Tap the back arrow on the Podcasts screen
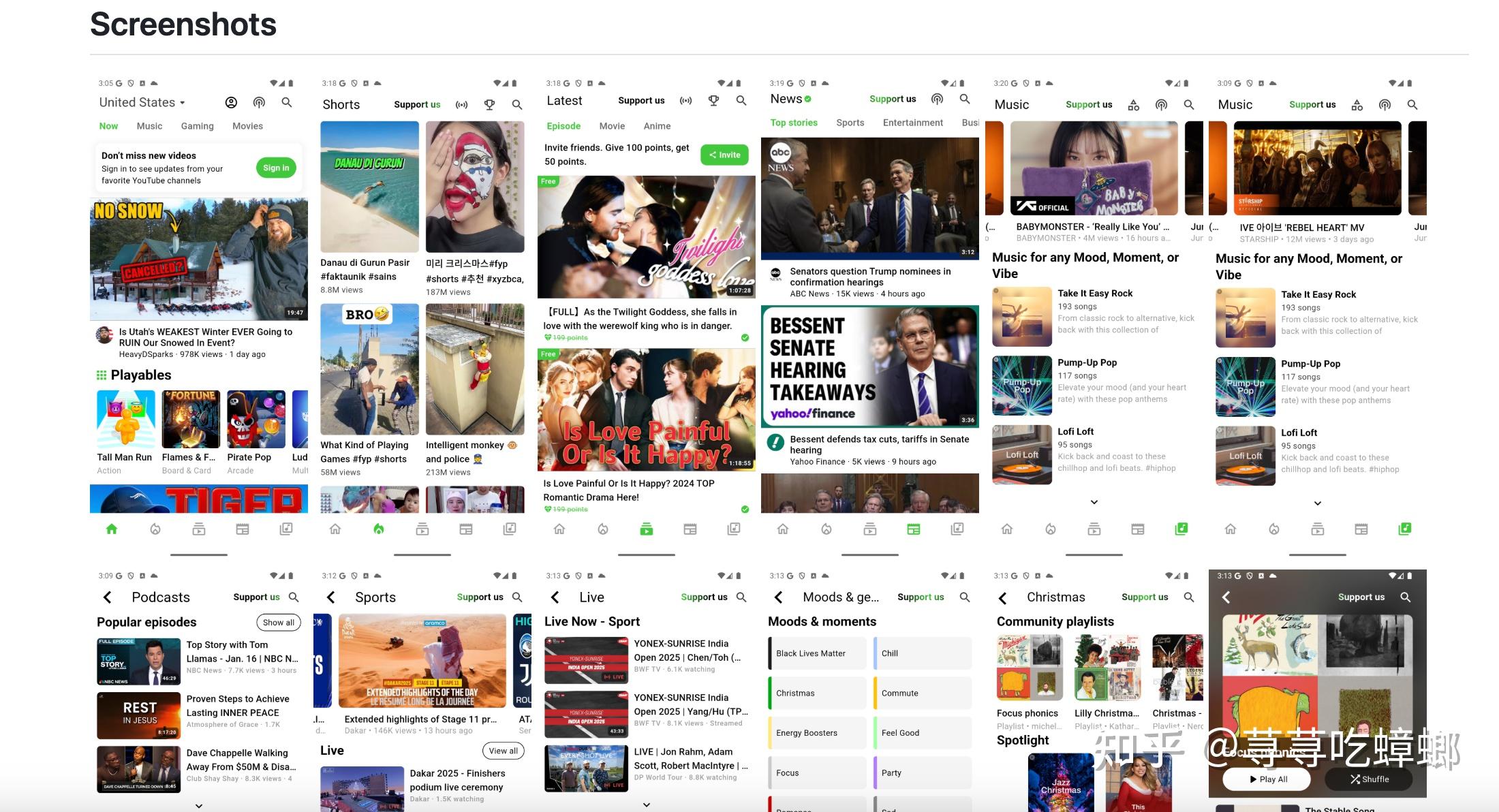Image resolution: width=1499 pixels, height=812 pixels. (108, 597)
